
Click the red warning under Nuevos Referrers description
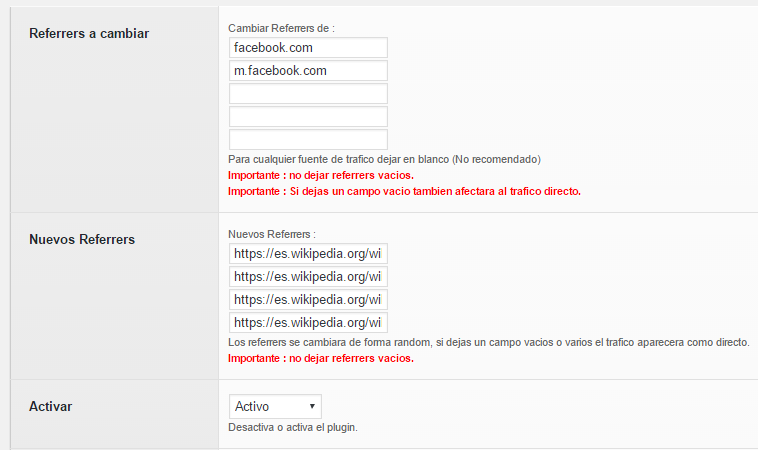pos(321,358)
